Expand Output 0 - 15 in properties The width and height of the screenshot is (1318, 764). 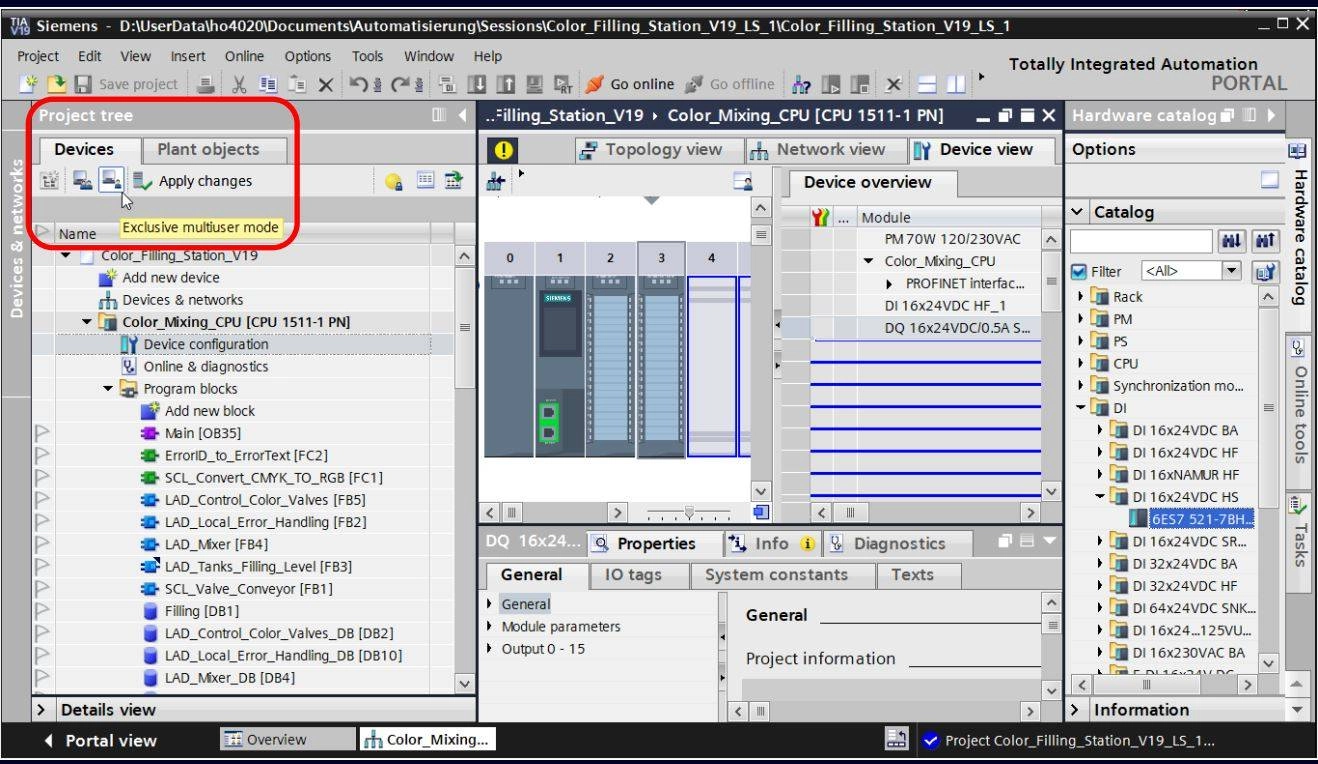pyautogui.click(x=489, y=649)
